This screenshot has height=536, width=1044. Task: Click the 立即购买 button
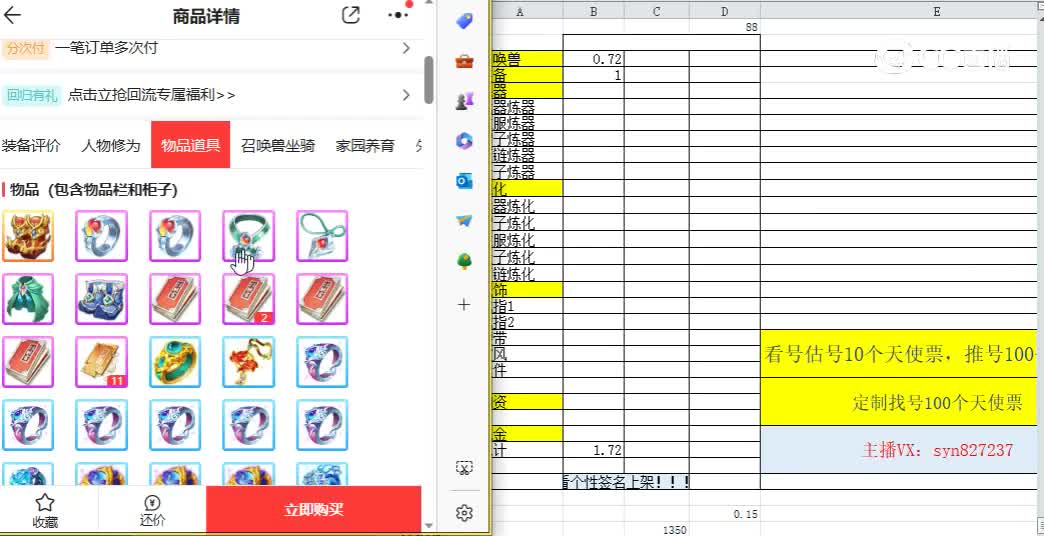(x=314, y=510)
